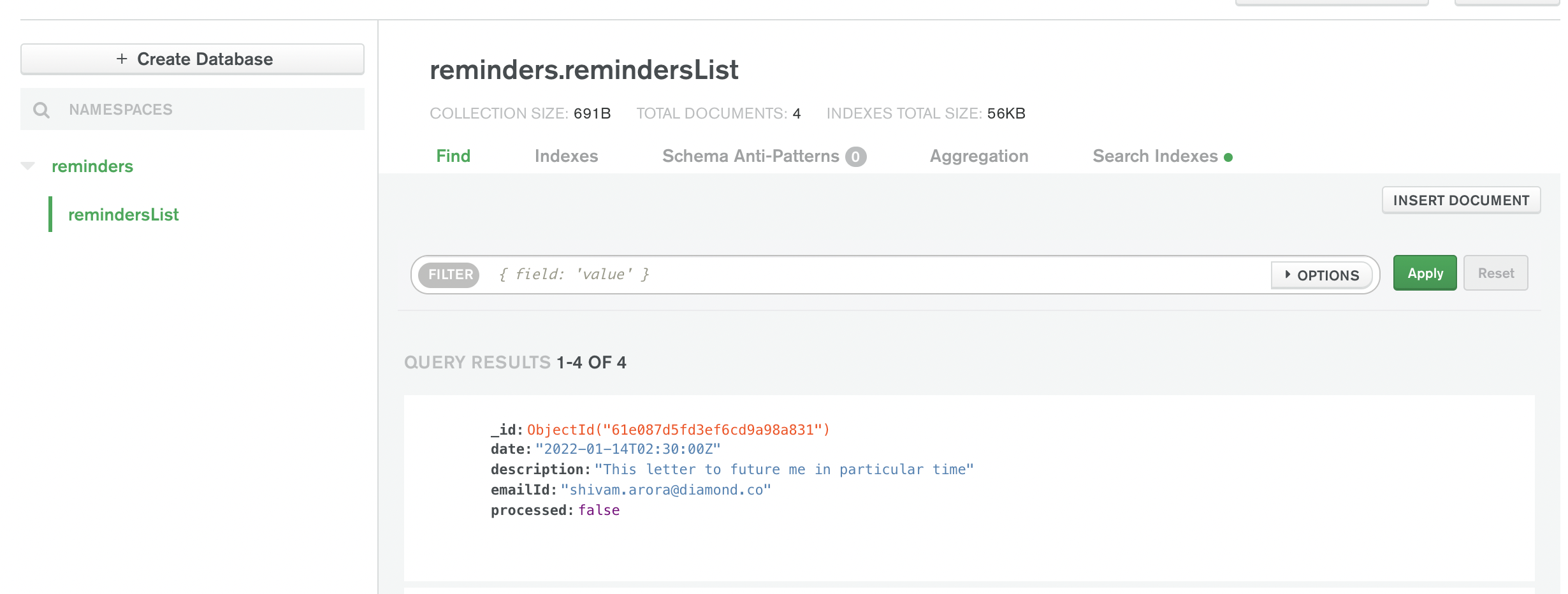The width and height of the screenshot is (1568, 594).
Task: Expand the query OPTIONS panel
Action: [1321, 275]
